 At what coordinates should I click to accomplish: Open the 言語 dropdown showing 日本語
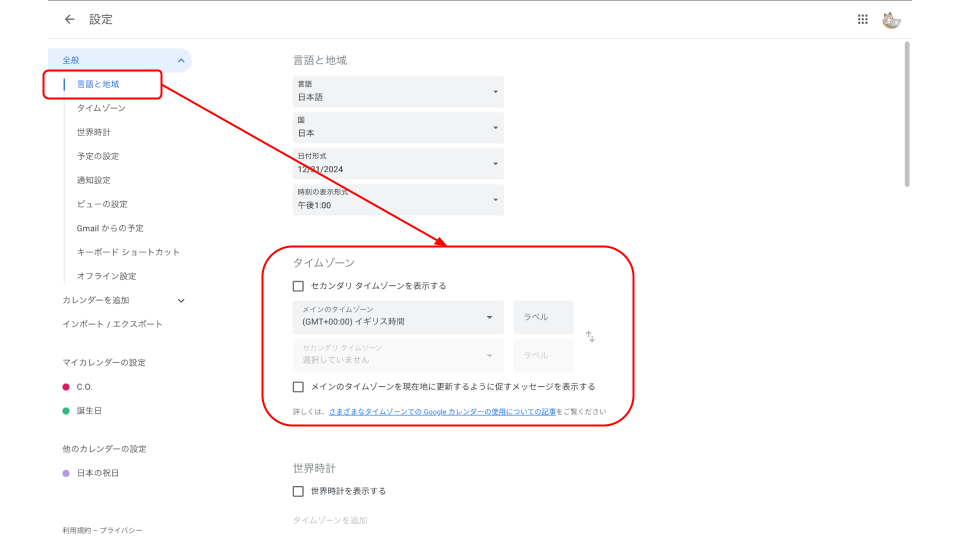398,92
